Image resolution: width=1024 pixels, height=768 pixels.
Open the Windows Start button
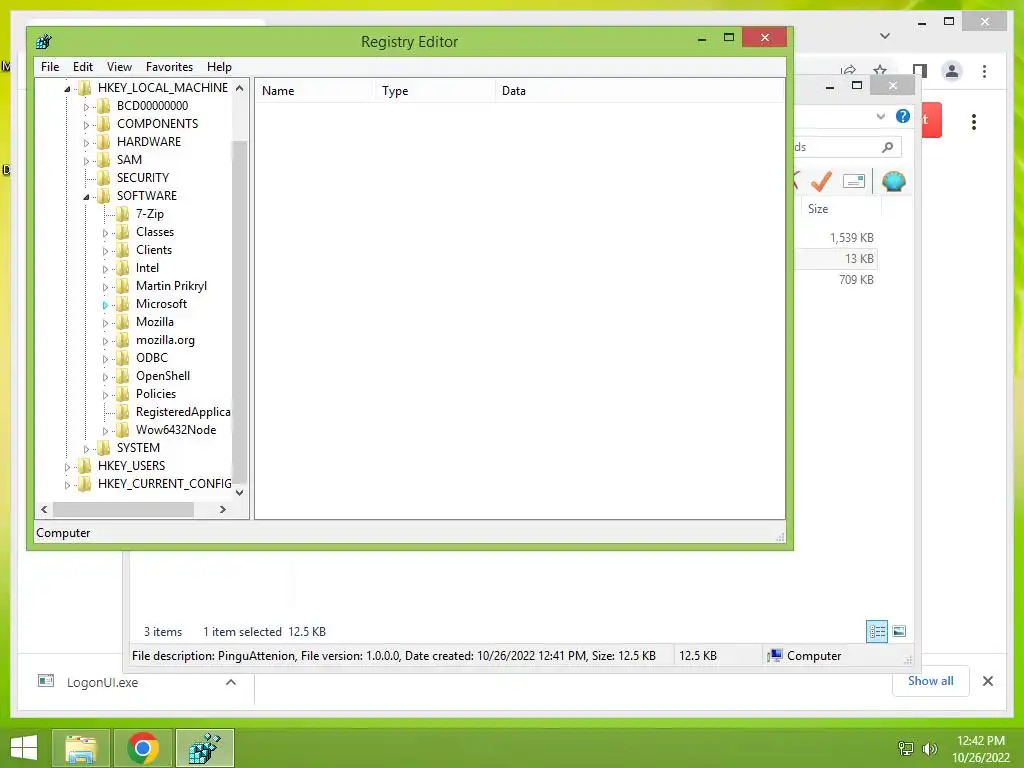(24, 748)
